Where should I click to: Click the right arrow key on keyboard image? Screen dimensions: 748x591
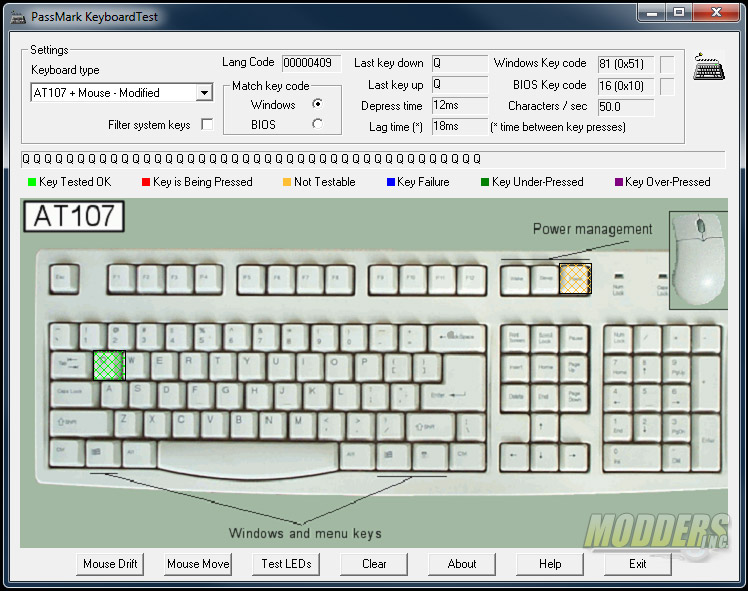click(573, 456)
